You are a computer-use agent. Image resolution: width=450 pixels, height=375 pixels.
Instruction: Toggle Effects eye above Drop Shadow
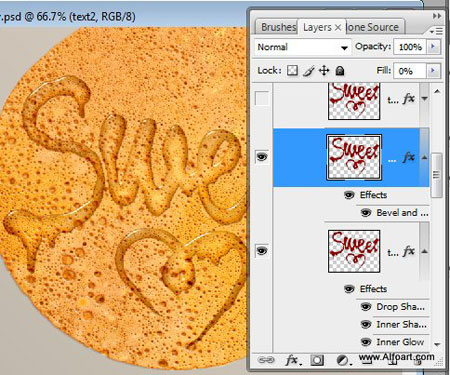pos(349,289)
